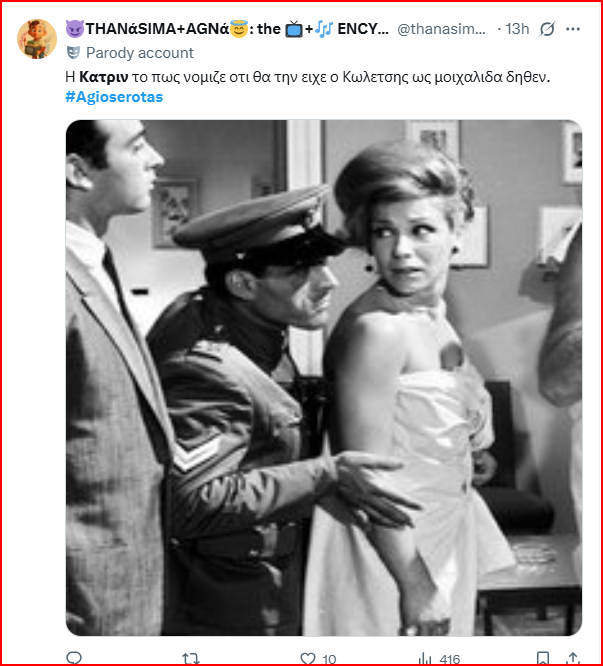
Task: Click the Grok explain-post icon
Action: [x=547, y=29]
